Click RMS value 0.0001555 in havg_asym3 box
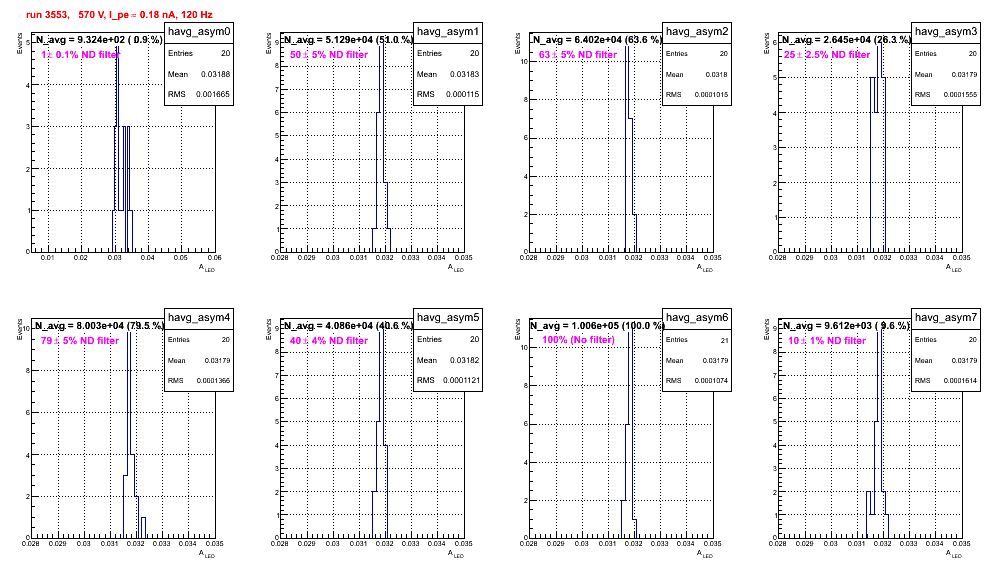This screenshot has width=996, height=572. click(960, 95)
